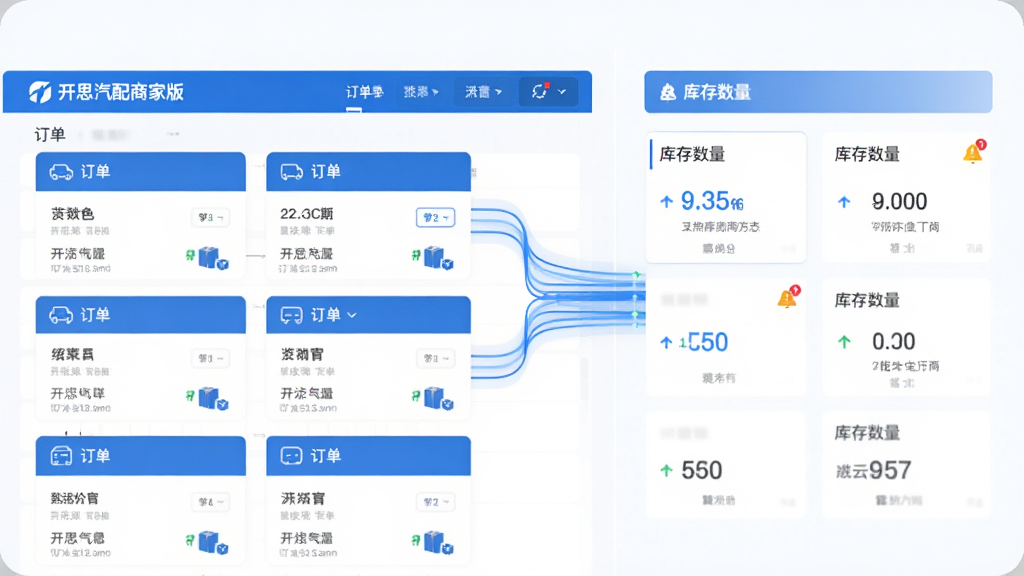Open the first header dropdown after 订单 tab
Screen dimensions: 1024x576
point(421,92)
